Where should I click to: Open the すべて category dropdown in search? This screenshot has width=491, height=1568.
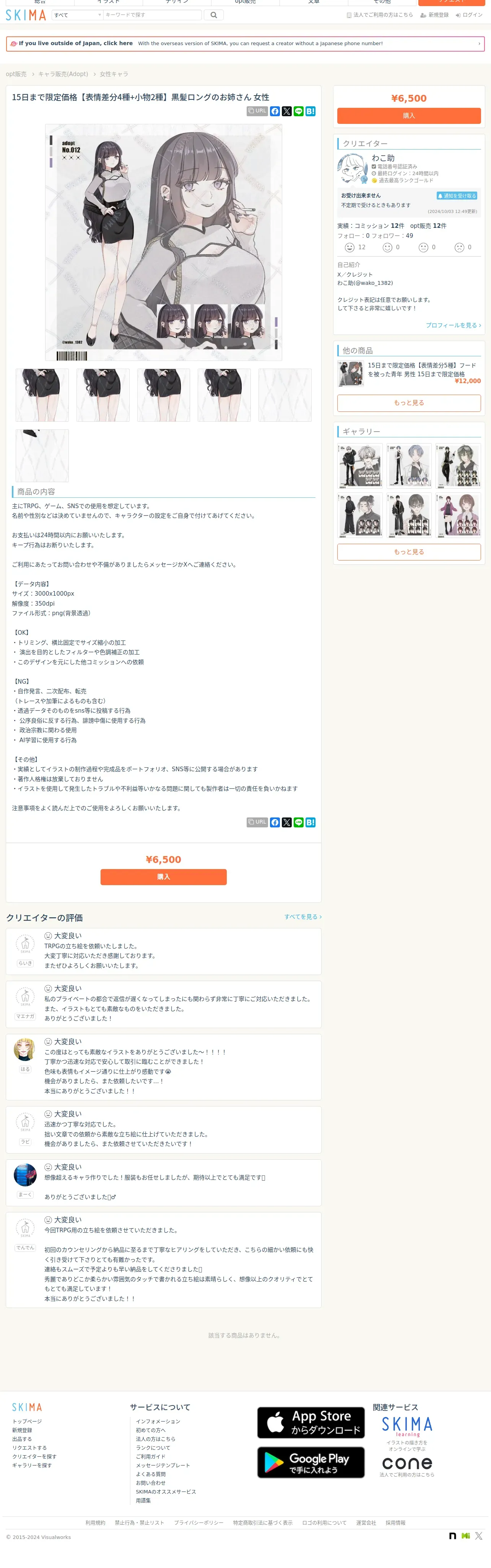(77, 15)
